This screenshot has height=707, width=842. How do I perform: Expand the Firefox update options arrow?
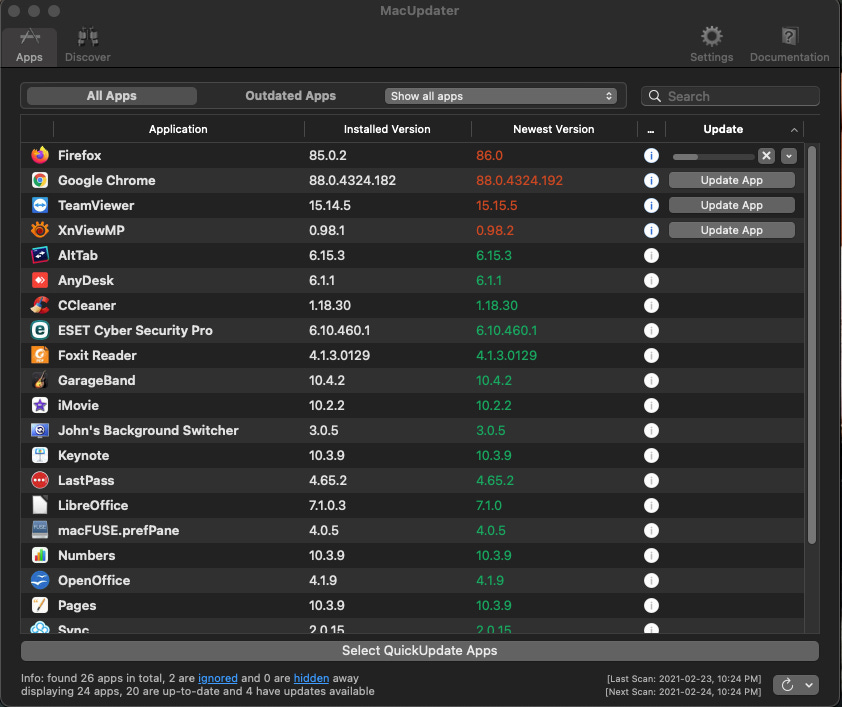click(788, 156)
